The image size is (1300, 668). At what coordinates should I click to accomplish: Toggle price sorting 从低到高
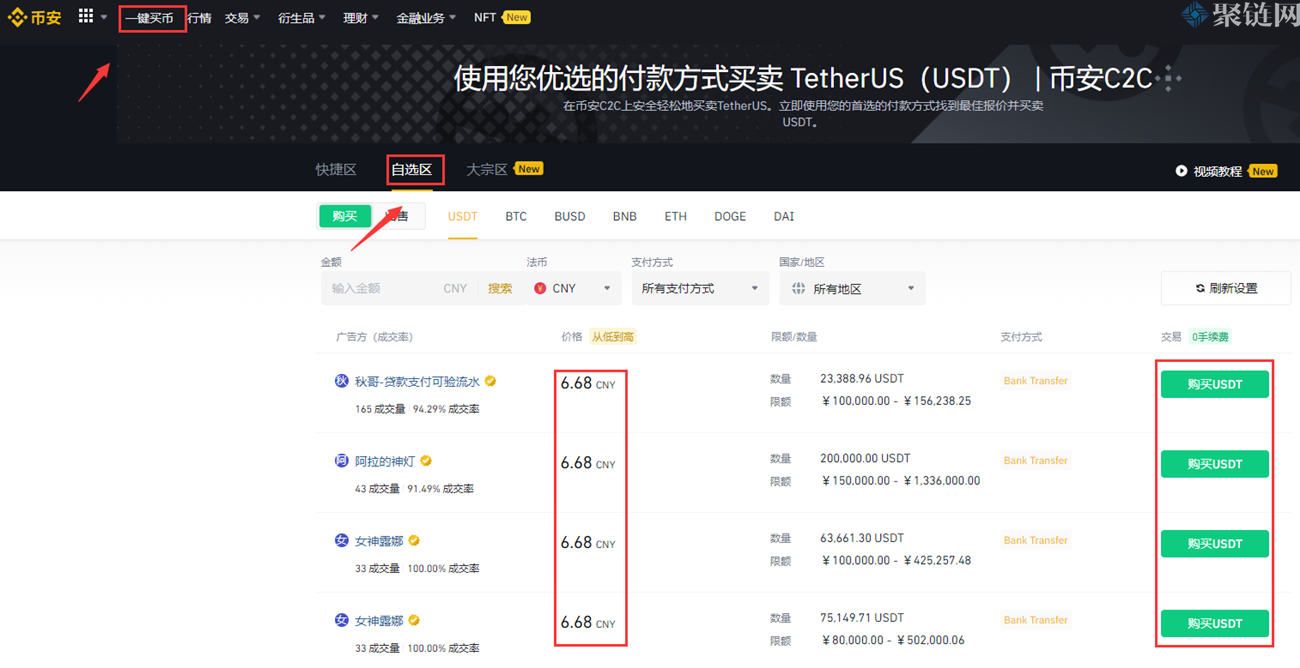tap(612, 337)
